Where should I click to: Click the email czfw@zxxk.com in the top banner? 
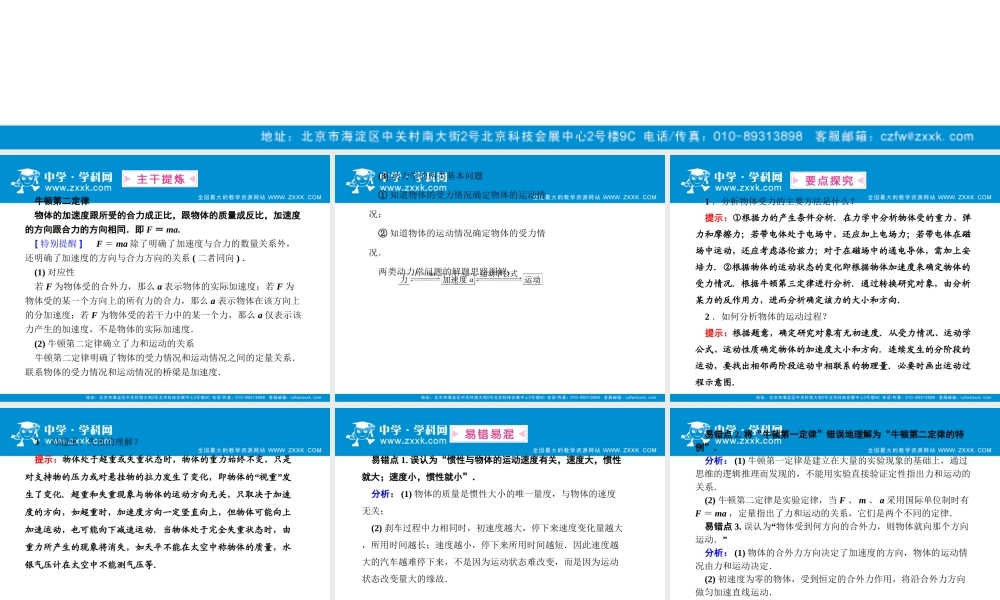927,136
